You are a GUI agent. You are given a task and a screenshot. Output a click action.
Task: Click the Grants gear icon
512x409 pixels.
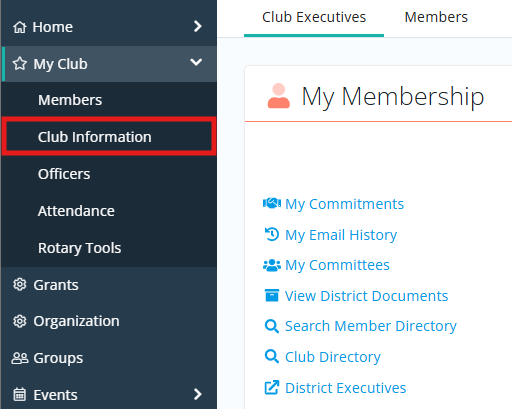coord(20,285)
